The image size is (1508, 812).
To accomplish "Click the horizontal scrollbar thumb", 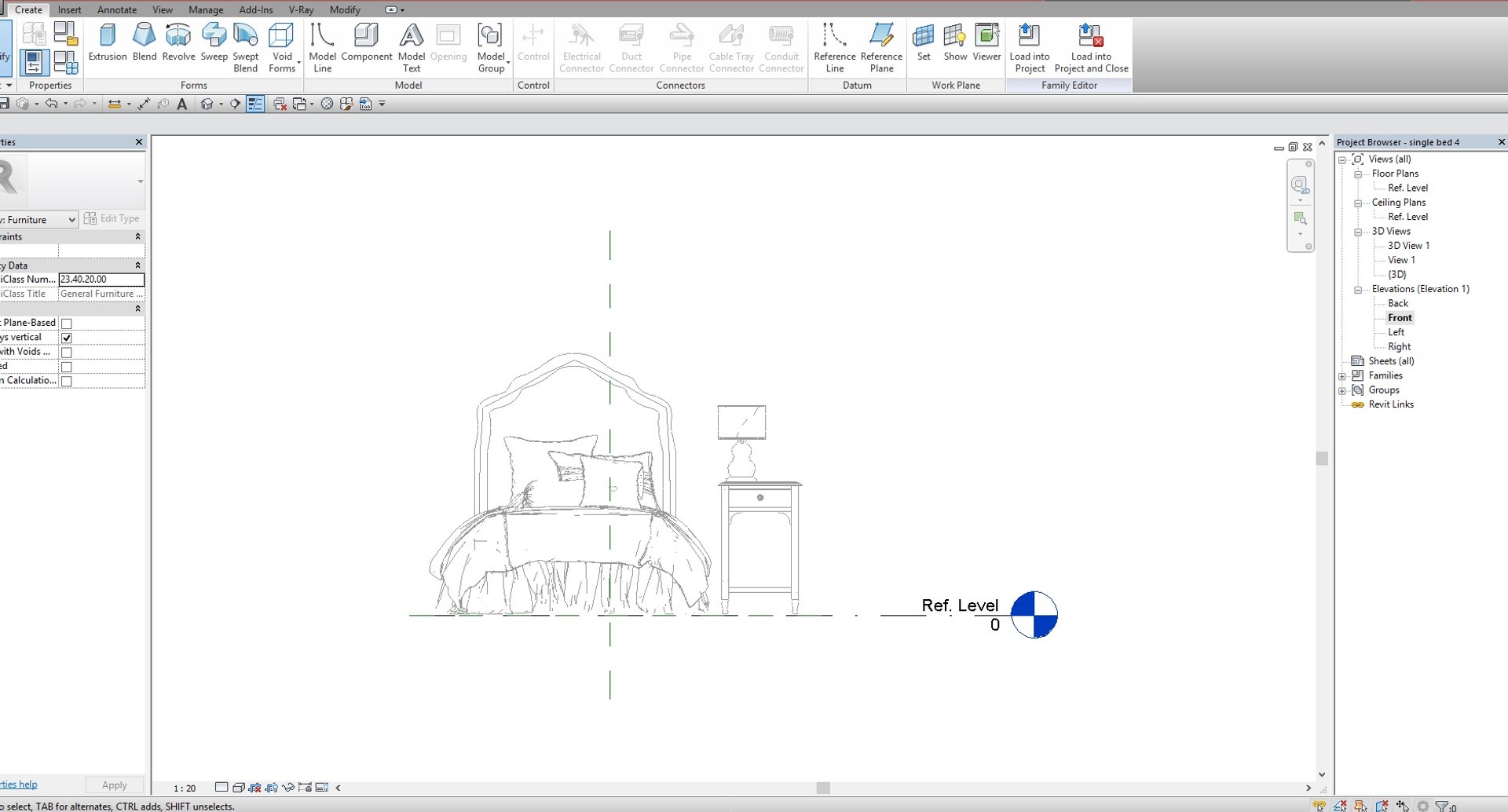I will tap(823, 788).
